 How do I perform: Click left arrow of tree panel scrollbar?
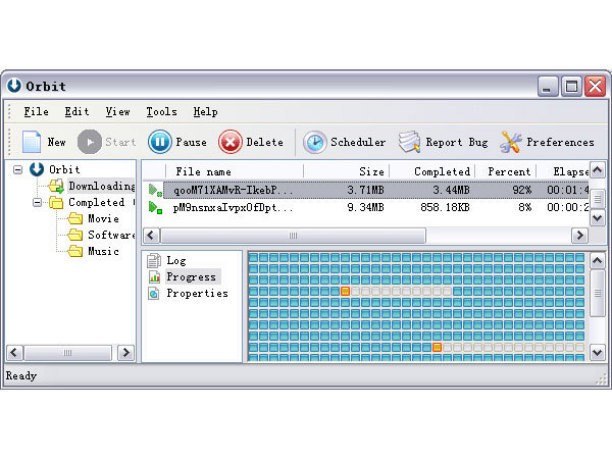tap(14, 352)
